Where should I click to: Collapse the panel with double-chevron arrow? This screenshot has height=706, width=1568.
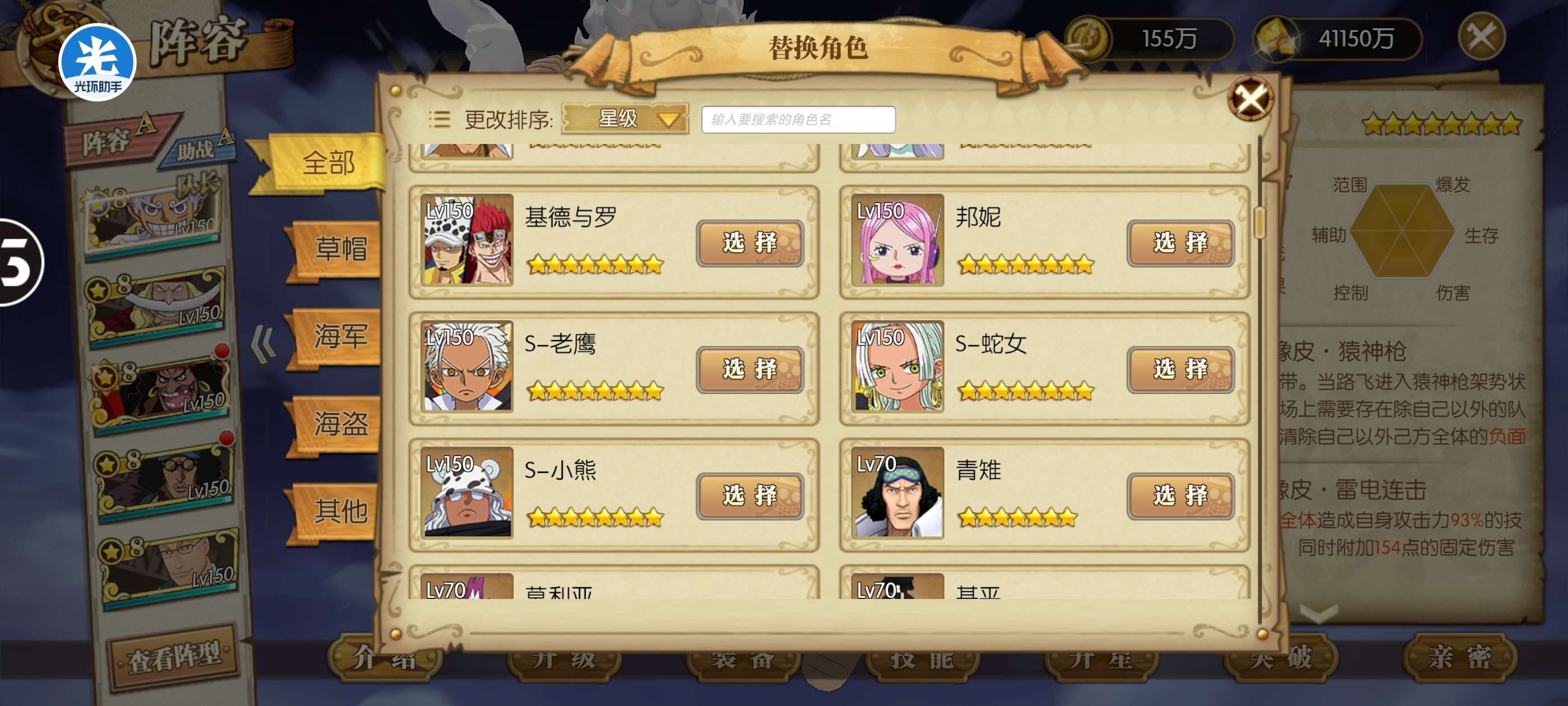click(x=264, y=345)
